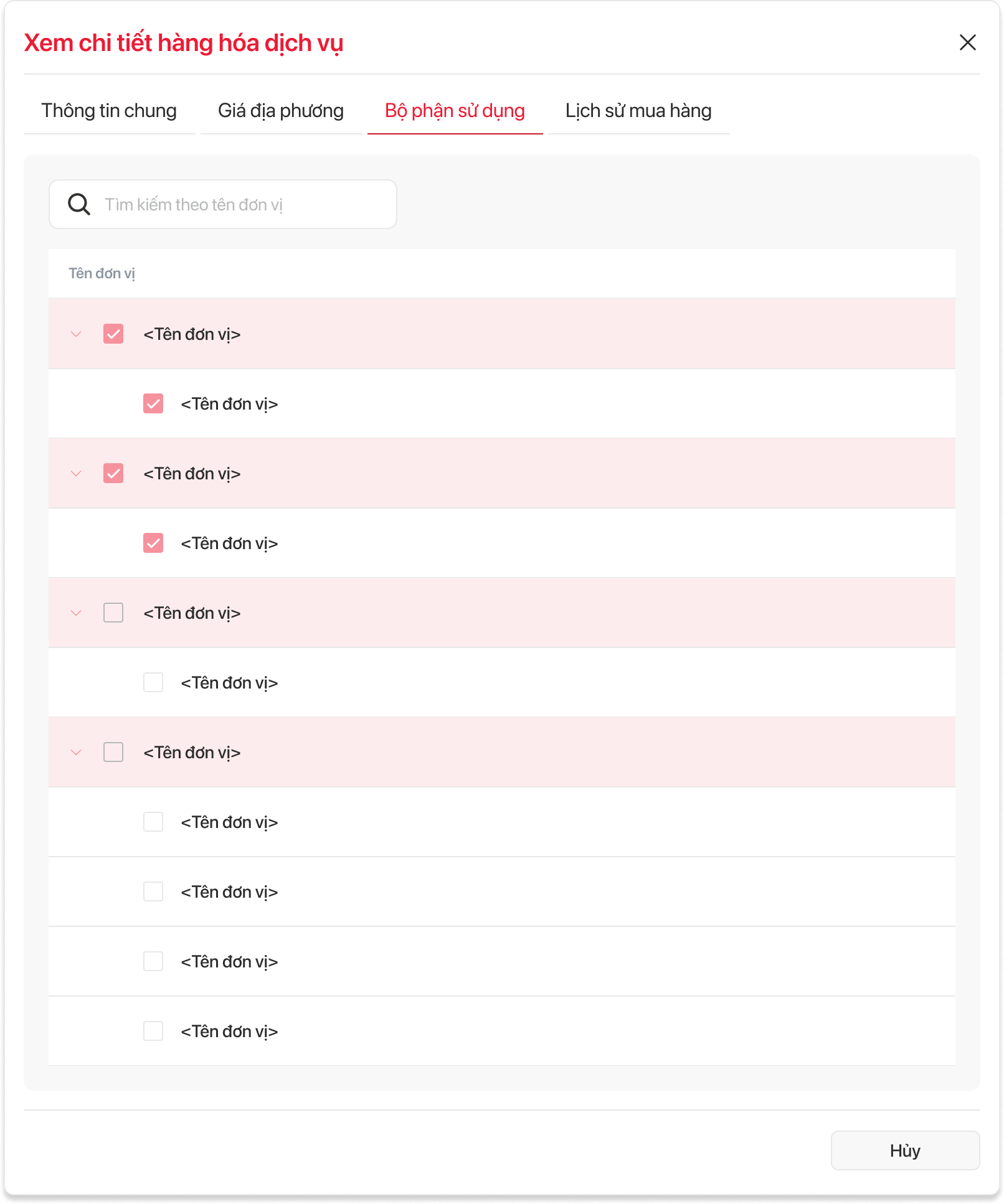1004x1204 pixels.
Task: Collapse the second top-level unit row chevron
Action: coord(76,474)
